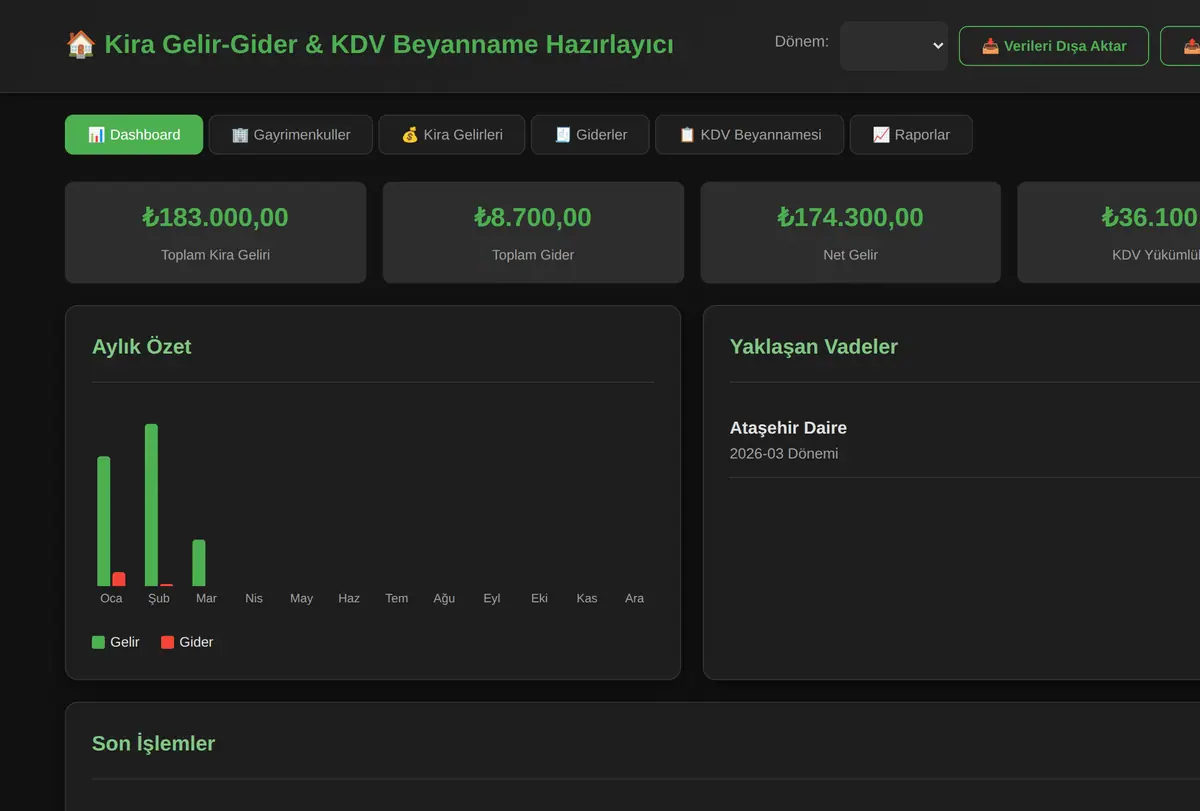
Task: Open the Dönem period dropdown
Action: click(x=894, y=46)
